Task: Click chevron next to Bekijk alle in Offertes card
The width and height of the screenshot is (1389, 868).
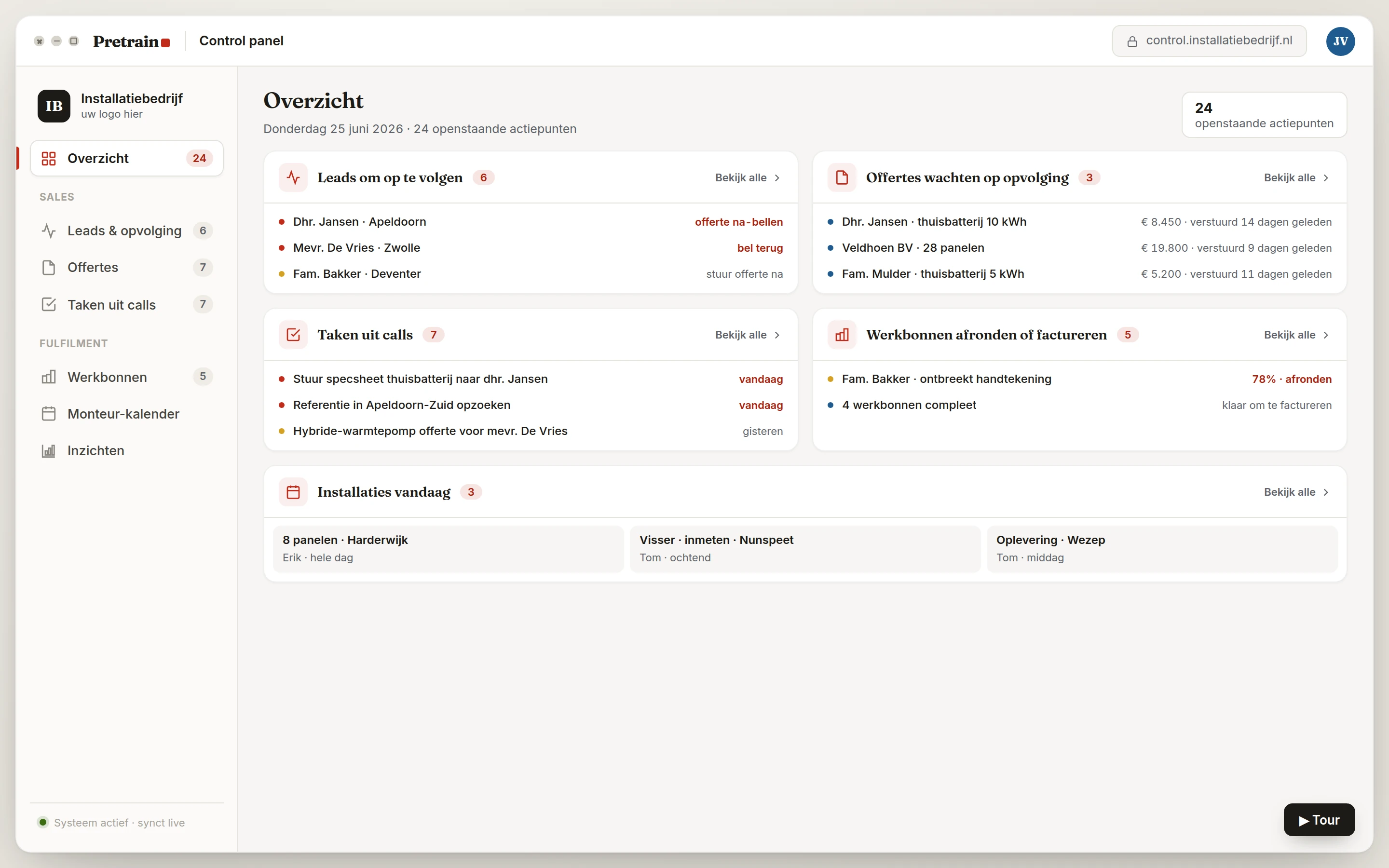Action: (1326, 178)
